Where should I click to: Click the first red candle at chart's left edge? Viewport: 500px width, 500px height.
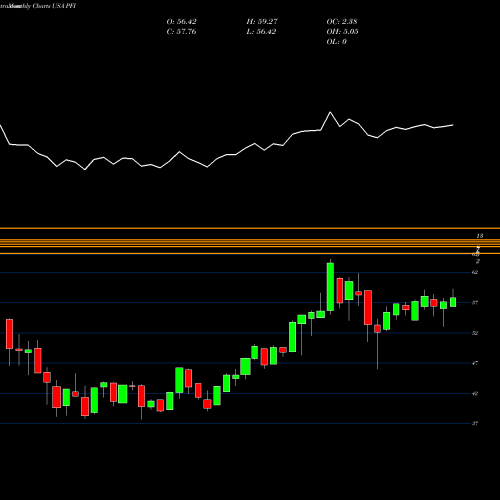9,334
